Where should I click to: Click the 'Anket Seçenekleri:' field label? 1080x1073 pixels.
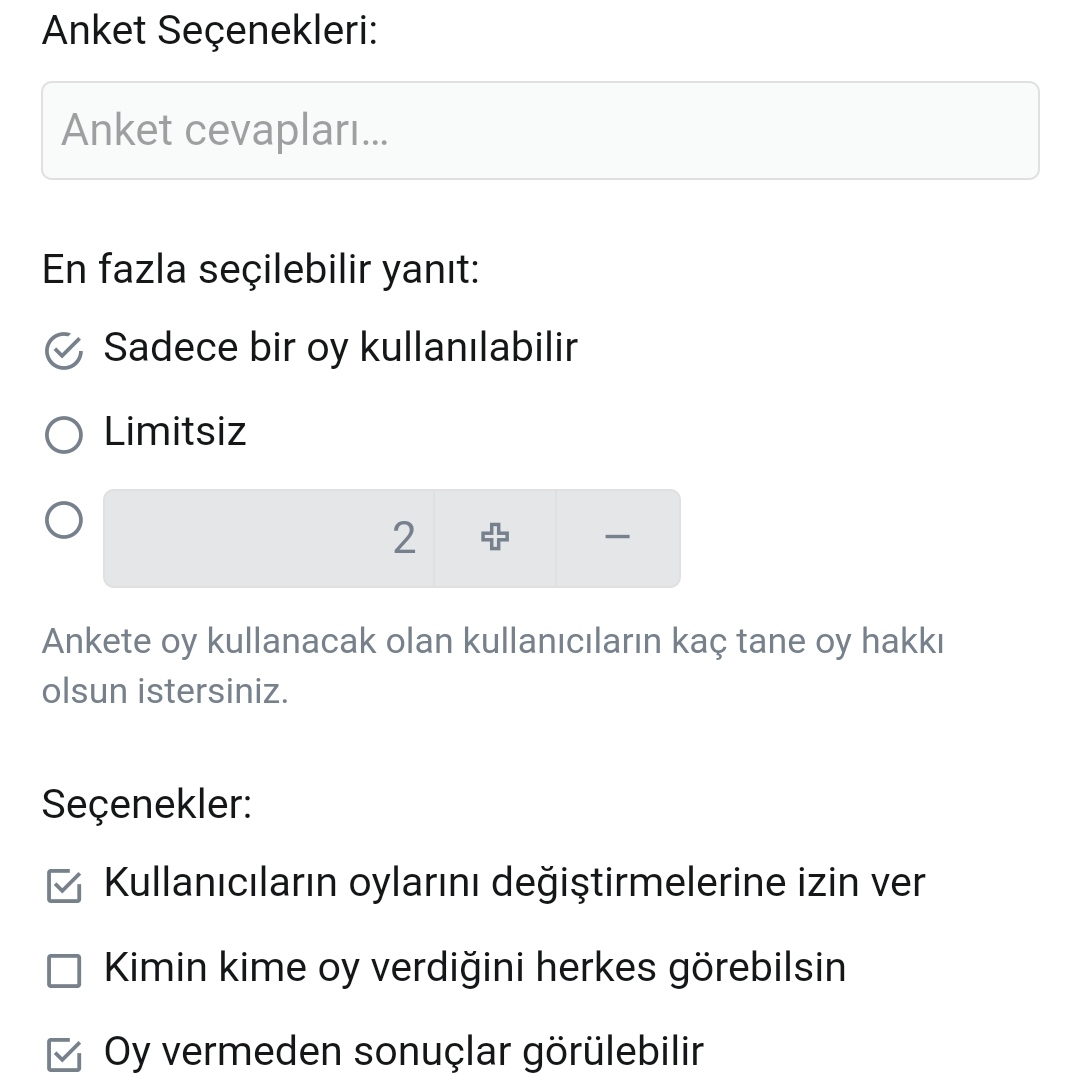[210, 30]
